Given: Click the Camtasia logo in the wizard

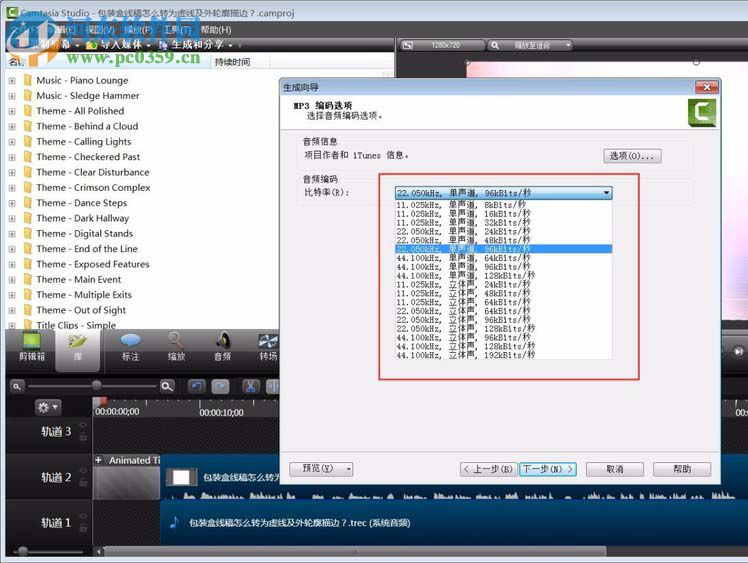Looking at the screenshot, I should (x=702, y=113).
